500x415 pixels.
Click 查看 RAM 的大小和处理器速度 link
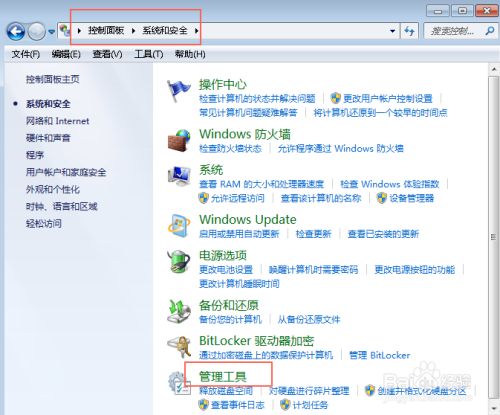pos(261,184)
